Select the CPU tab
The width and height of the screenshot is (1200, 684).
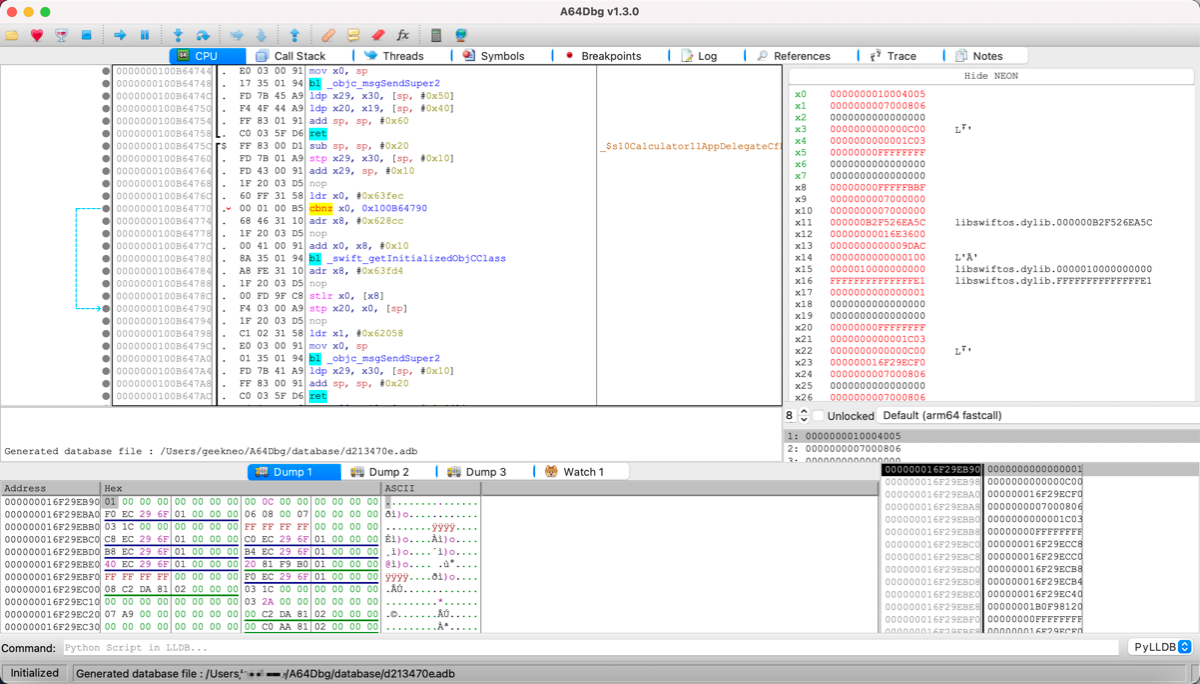point(207,56)
